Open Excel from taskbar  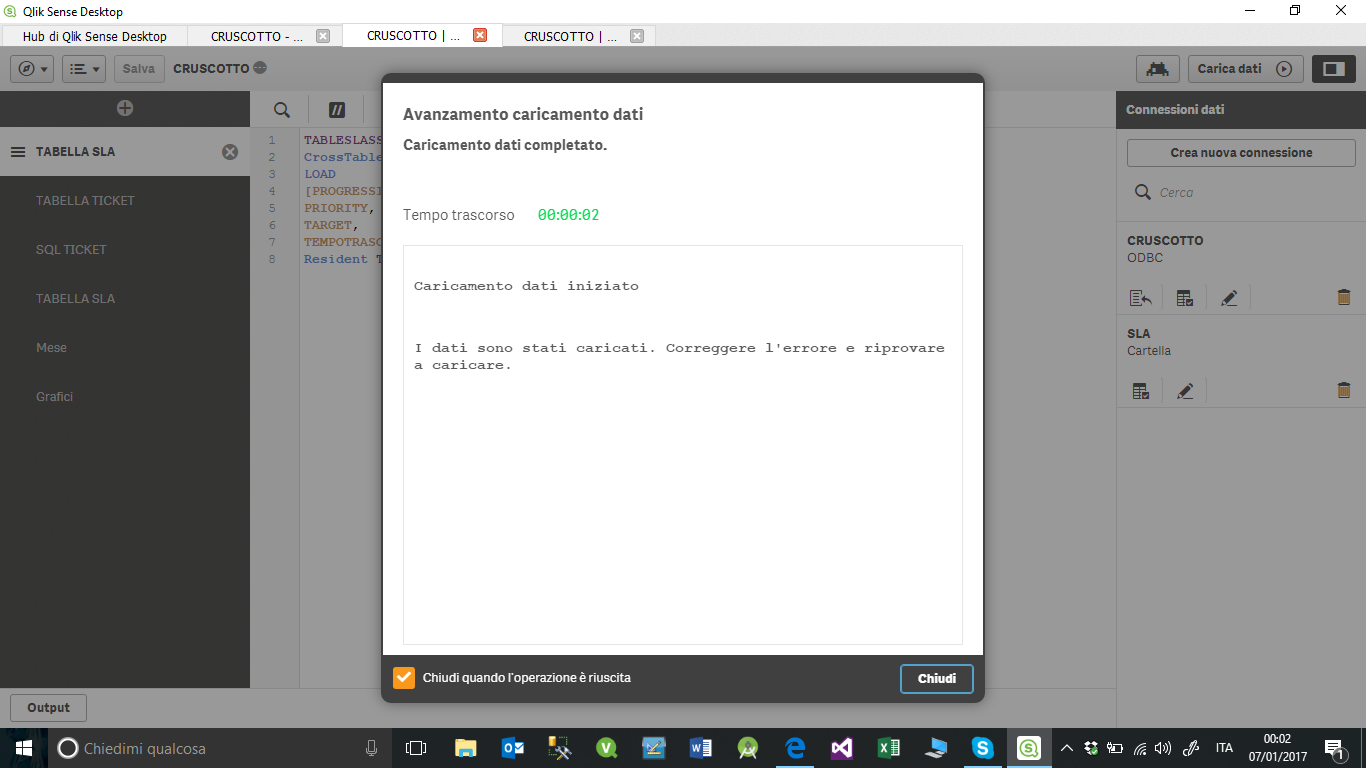point(889,748)
